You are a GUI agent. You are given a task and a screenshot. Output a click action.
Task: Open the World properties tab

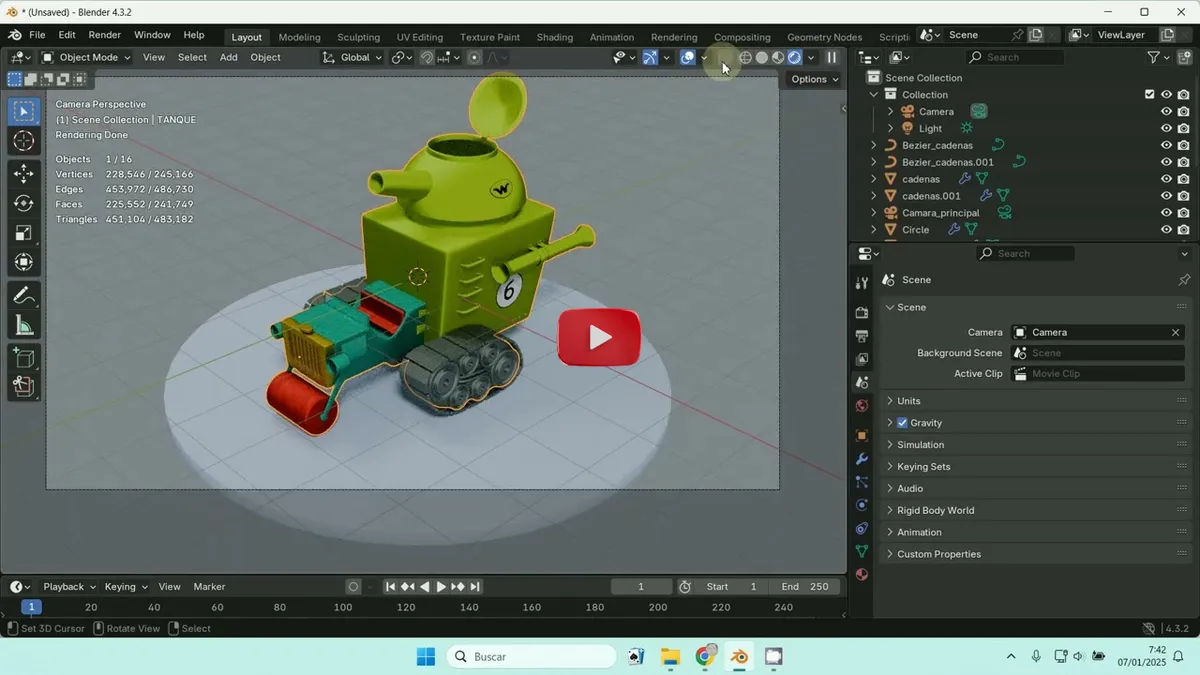[x=862, y=406]
